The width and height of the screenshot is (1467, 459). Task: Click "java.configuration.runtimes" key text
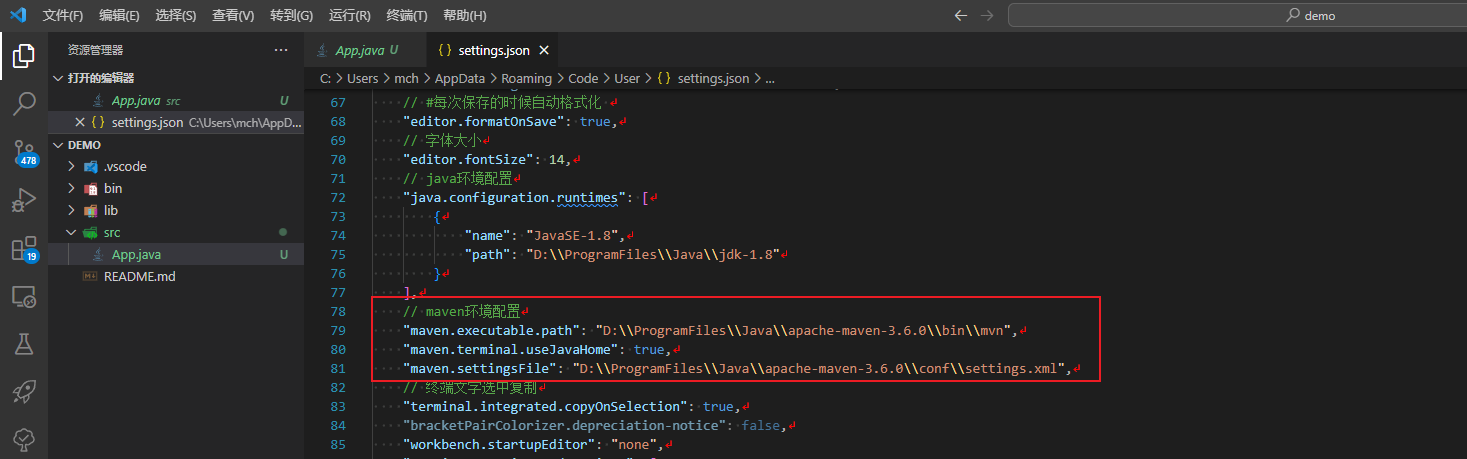514,198
